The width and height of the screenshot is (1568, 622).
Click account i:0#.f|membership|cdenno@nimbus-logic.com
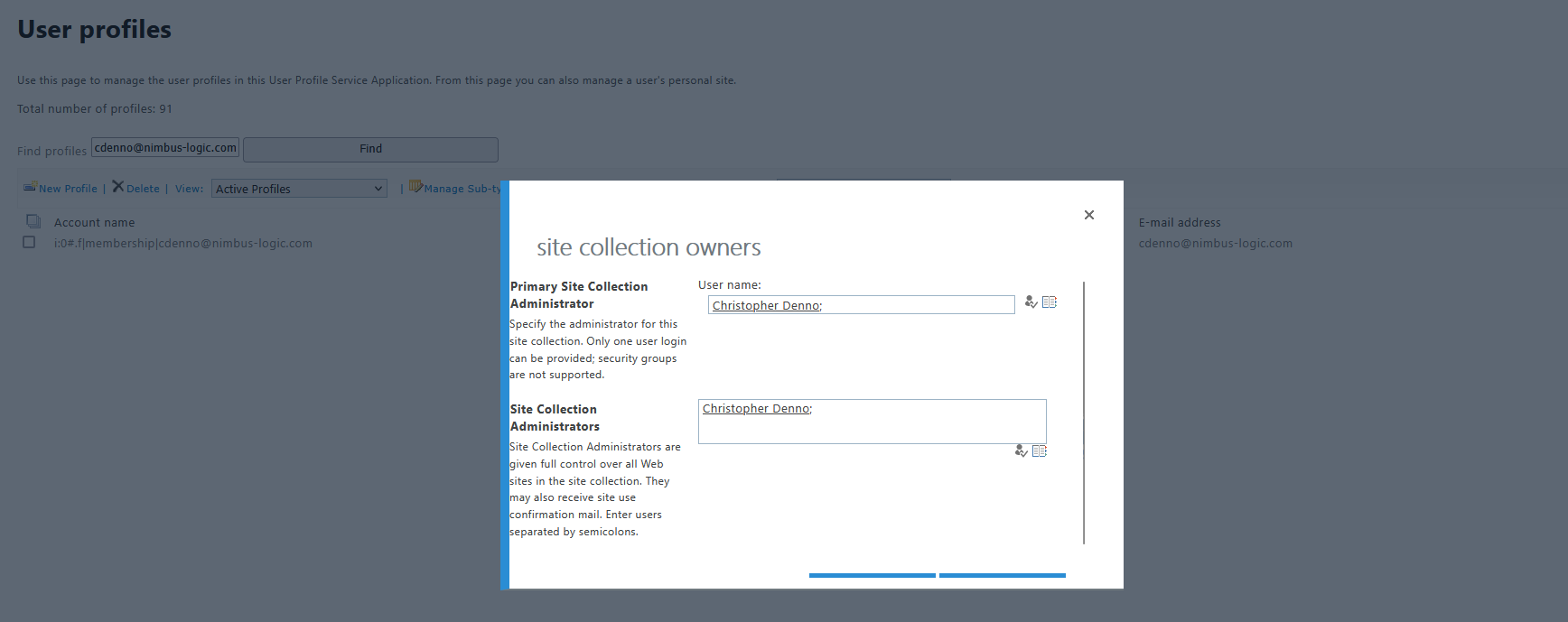183,243
